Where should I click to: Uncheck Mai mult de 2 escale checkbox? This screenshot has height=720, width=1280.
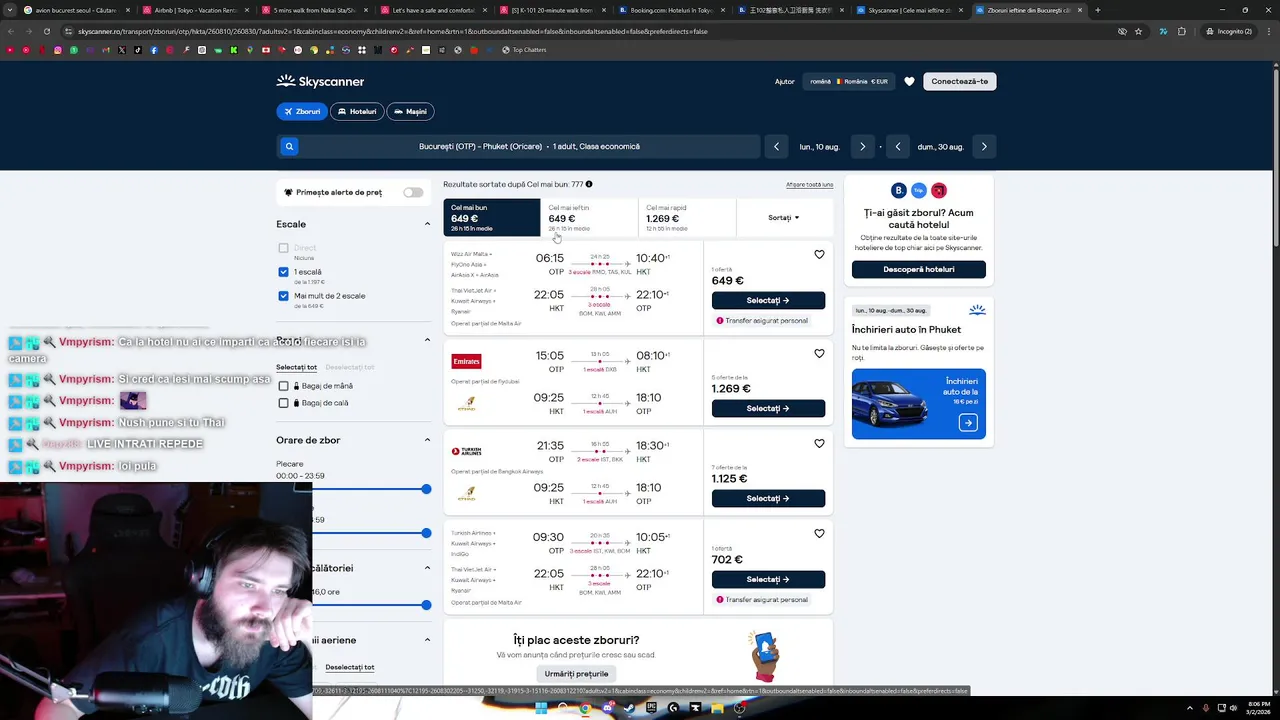(x=283, y=296)
